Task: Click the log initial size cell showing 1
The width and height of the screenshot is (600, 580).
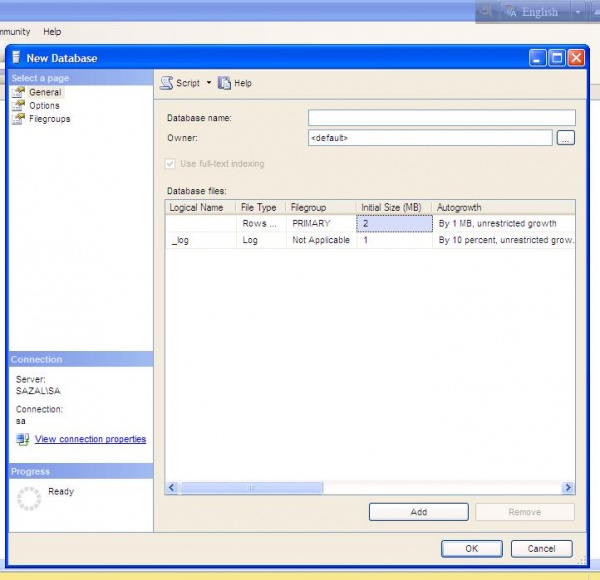Action: click(394, 240)
